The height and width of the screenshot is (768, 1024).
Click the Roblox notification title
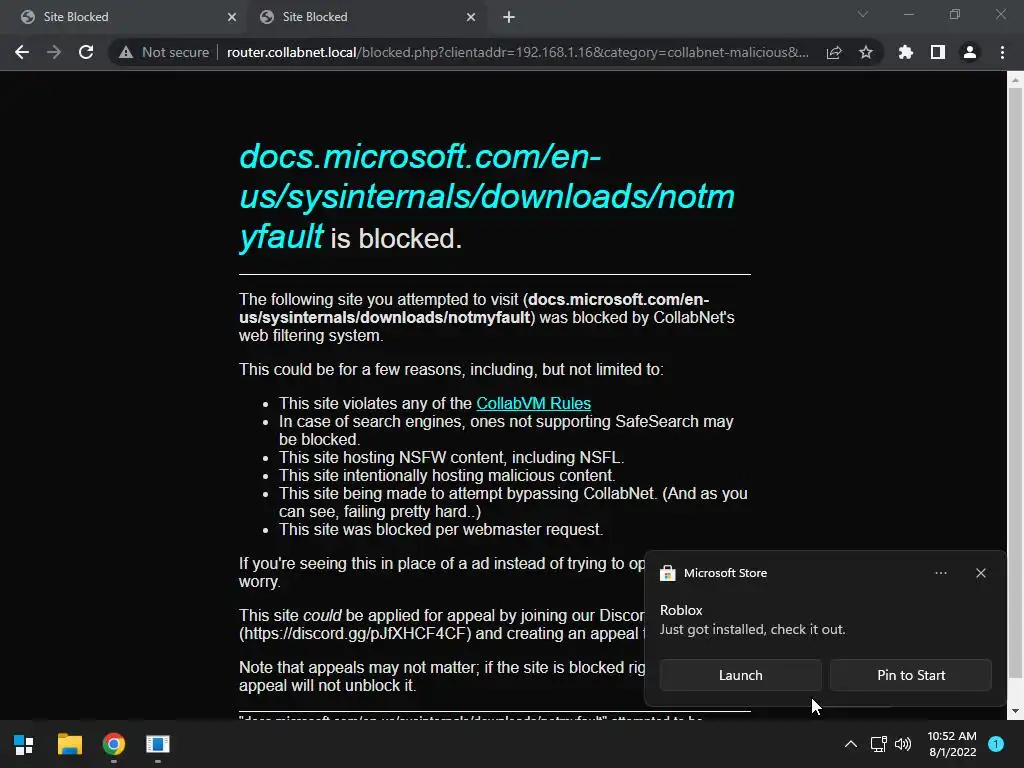[x=681, y=610]
